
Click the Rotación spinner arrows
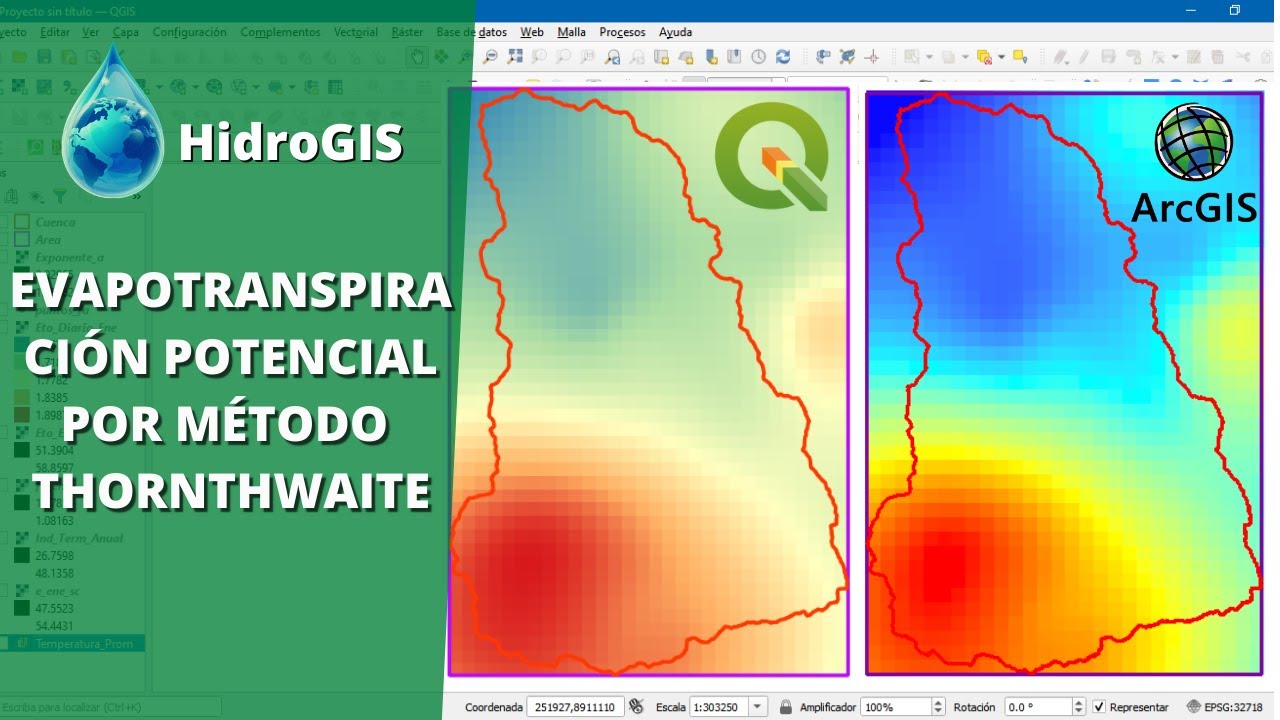point(1079,707)
